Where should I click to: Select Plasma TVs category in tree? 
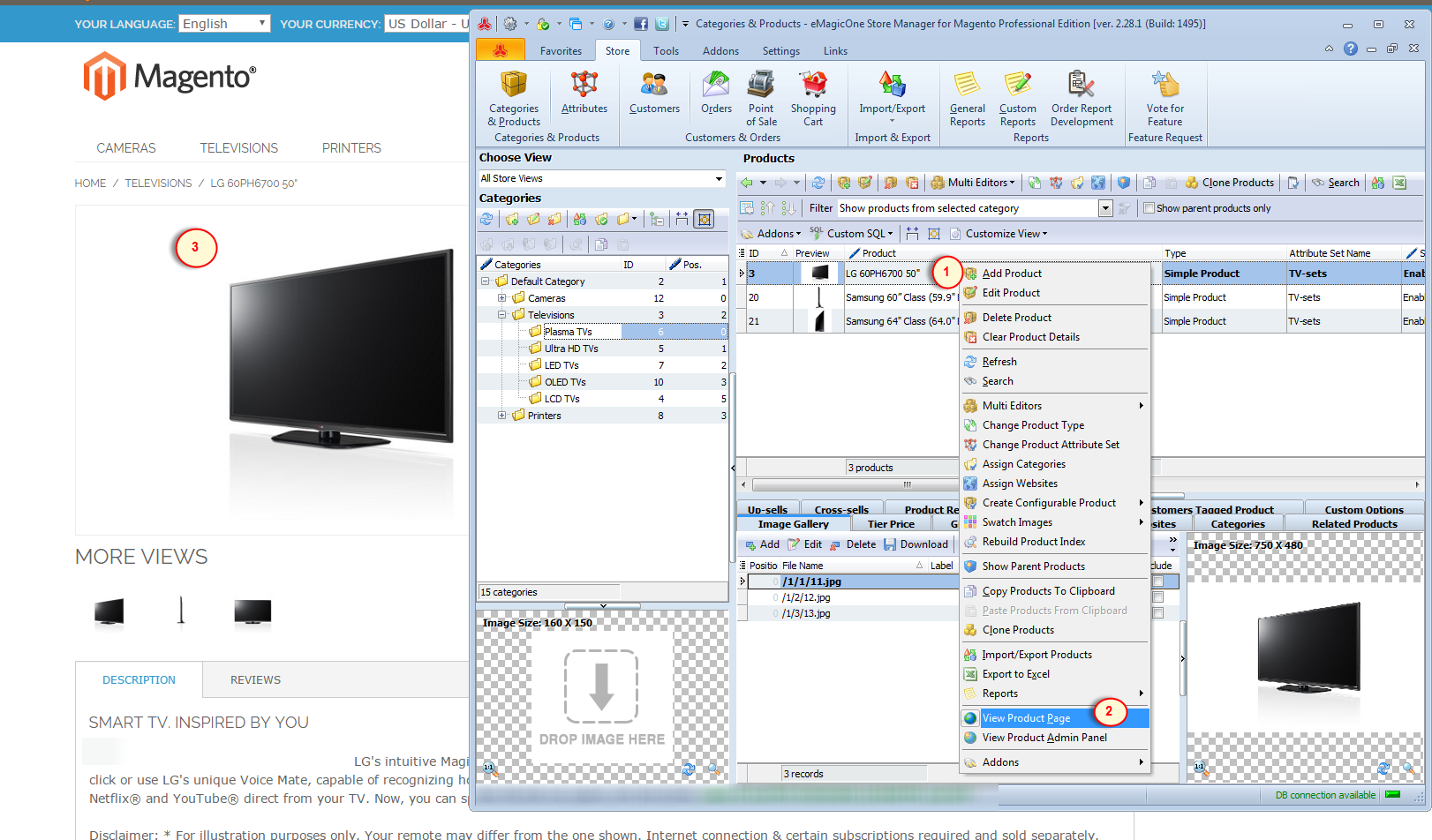568,332
